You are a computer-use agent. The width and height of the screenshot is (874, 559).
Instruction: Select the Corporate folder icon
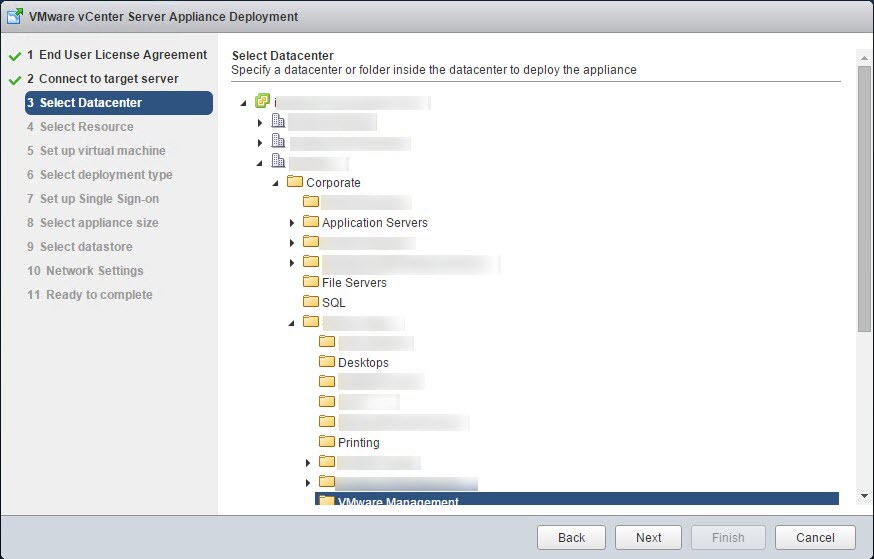(294, 181)
